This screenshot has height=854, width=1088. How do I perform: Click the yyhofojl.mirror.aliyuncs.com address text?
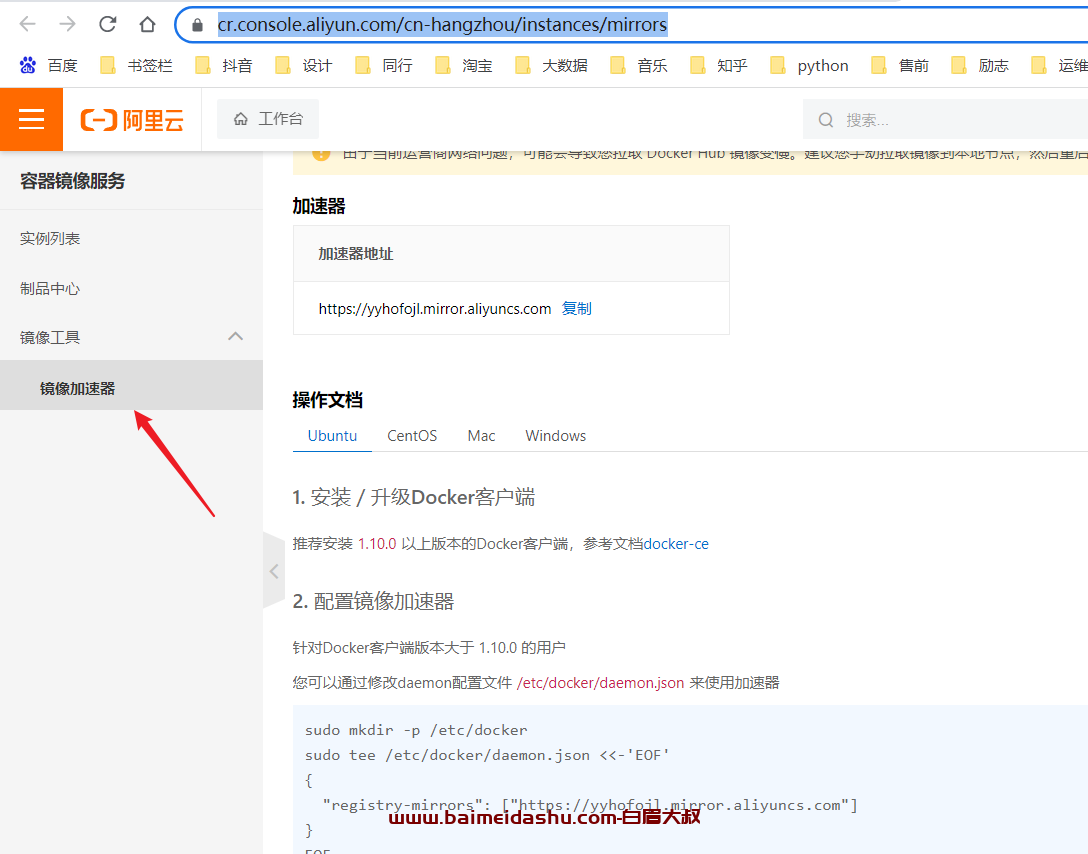434,309
